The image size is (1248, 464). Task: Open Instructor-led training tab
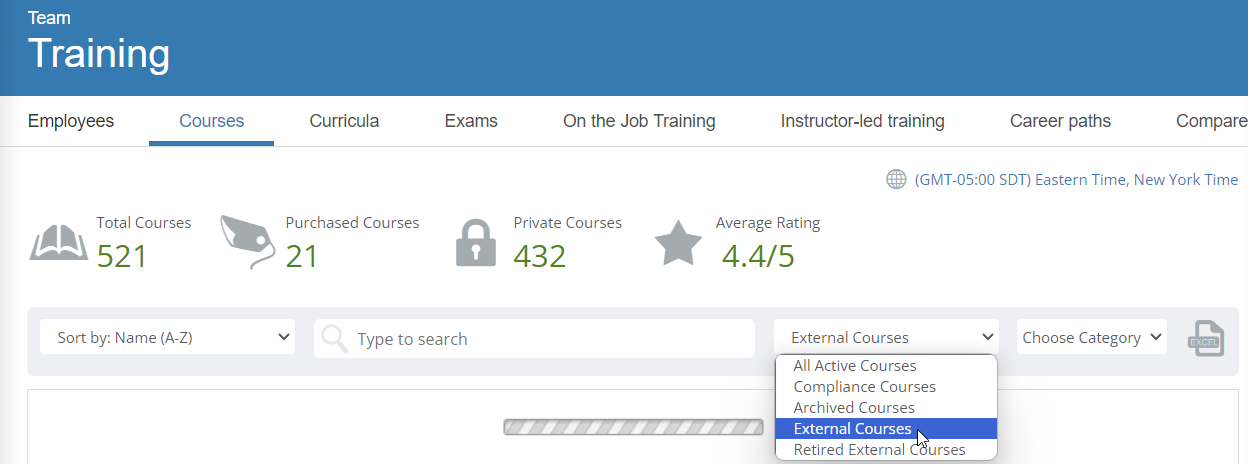(x=863, y=121)
